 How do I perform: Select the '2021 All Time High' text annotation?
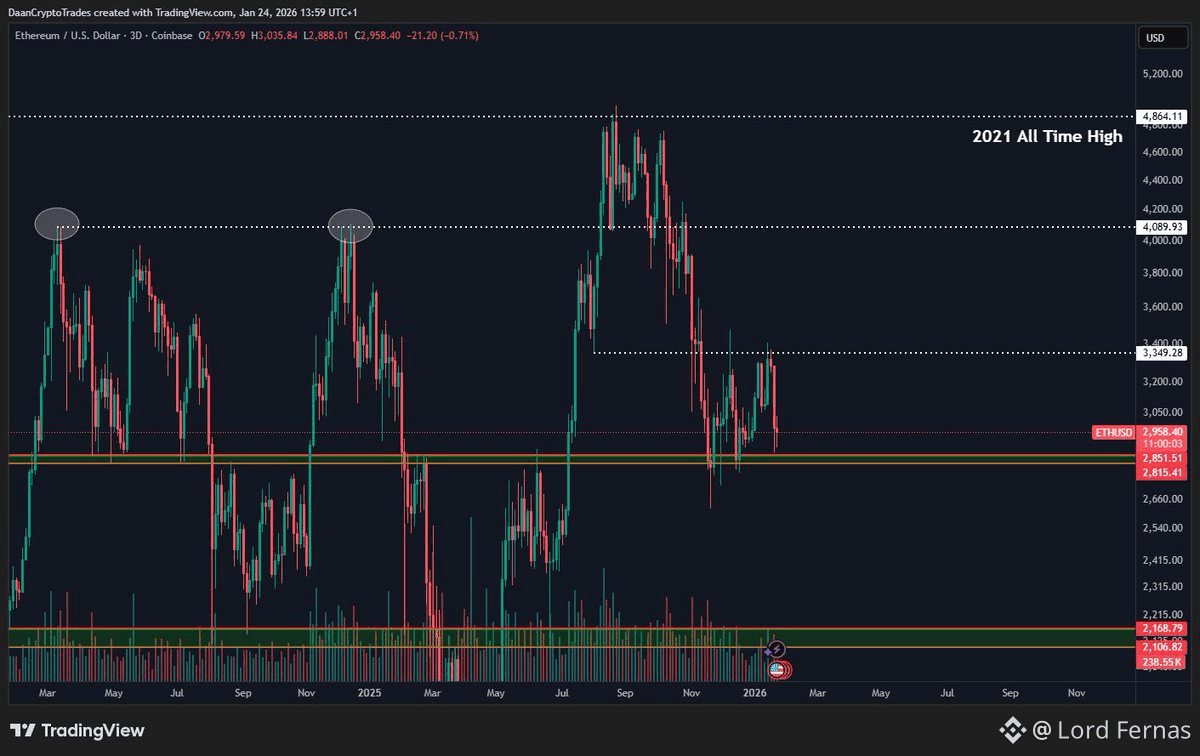click(1047, 137)
